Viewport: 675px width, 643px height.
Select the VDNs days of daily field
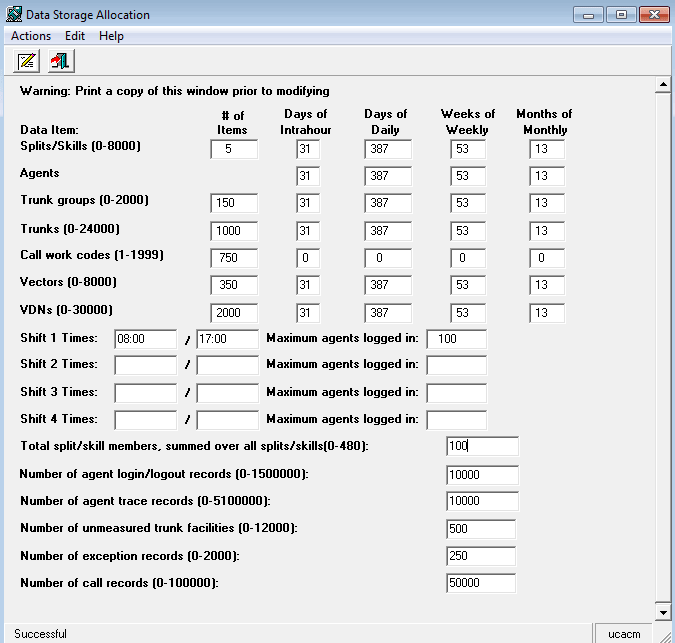pyautogui.click(x=388, y=313)
